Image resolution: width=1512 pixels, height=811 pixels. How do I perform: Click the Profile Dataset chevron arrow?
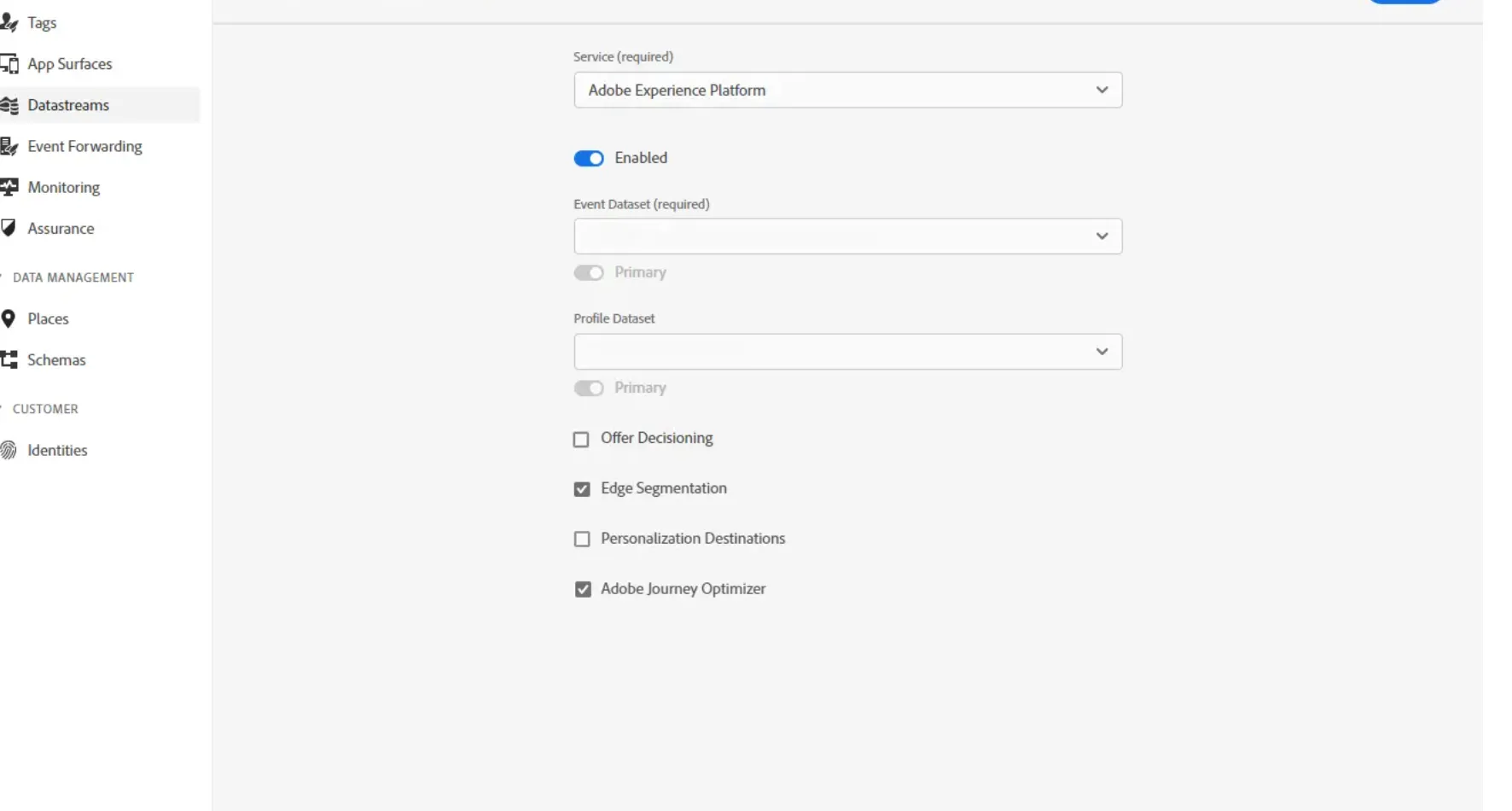[1102, 352]
